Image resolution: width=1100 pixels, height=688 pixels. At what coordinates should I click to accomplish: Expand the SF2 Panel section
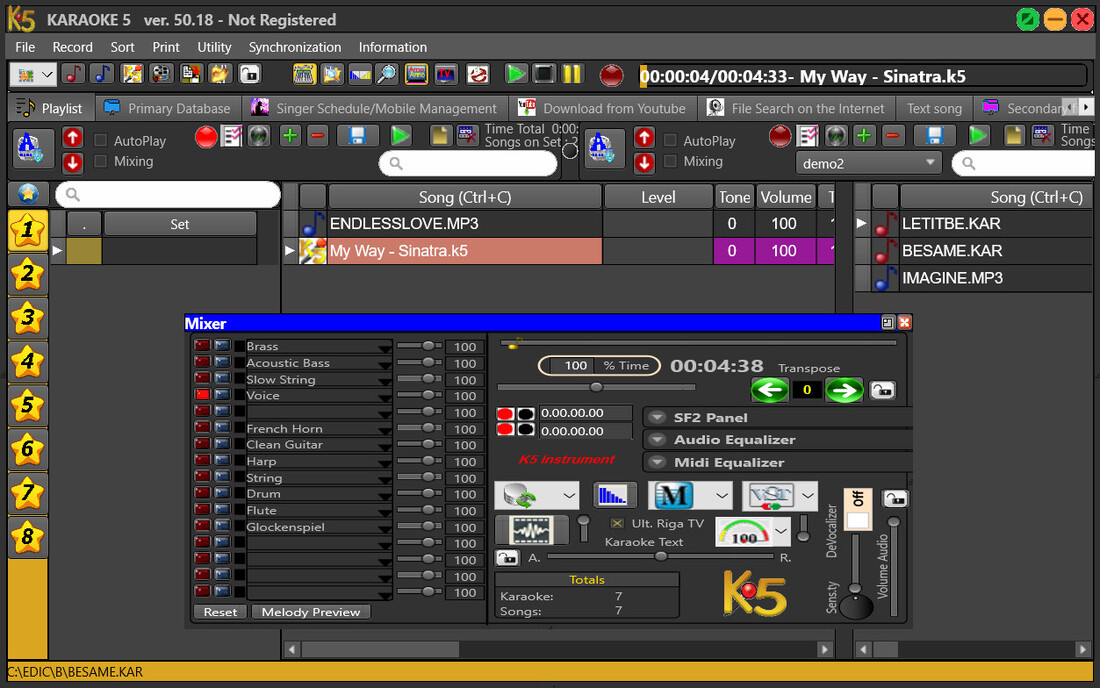tap(657, 417)
